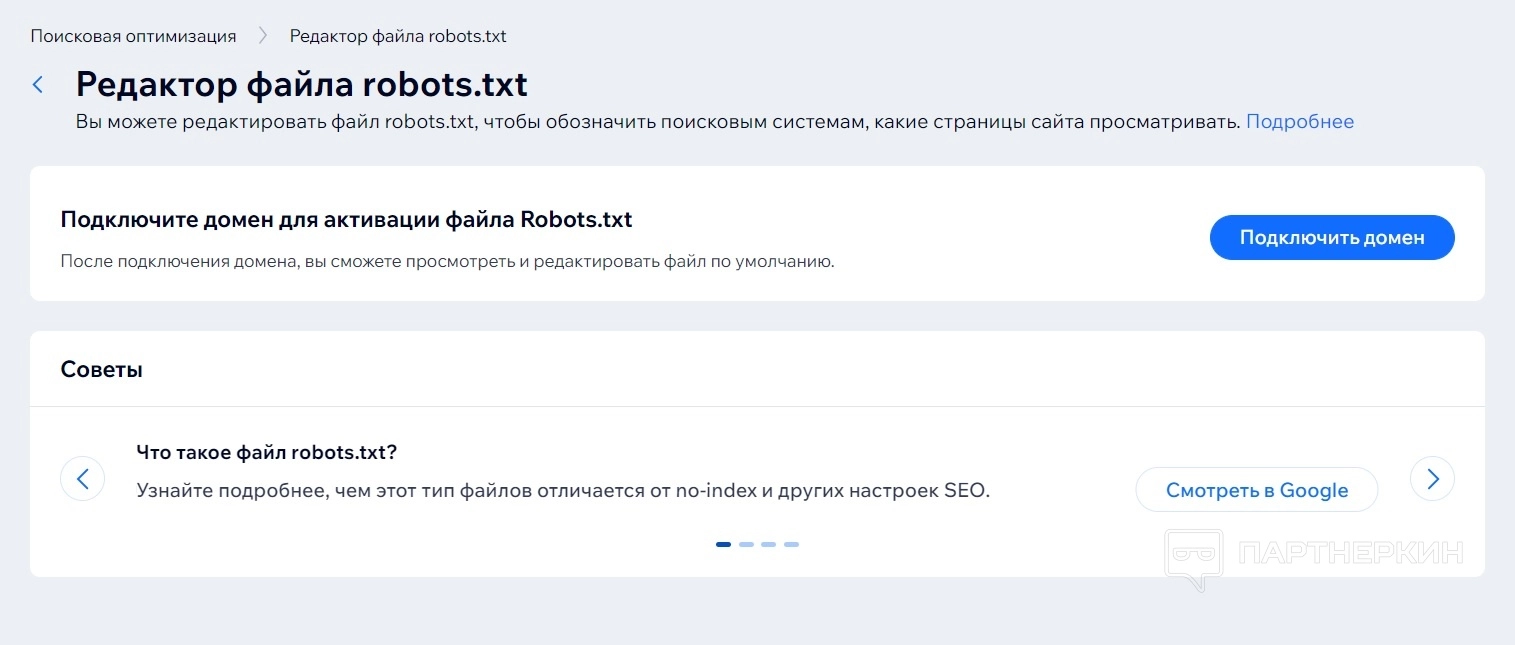Open the Поисковая оптимизация breadcrumb
Viewport: 1515px width, 645px height.
click(x=133, y=36)
